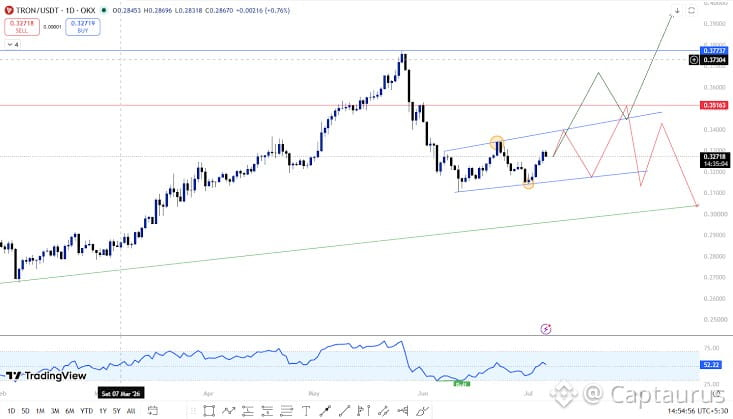Select the zigzag Path drawing tool

tap(229, 411)
